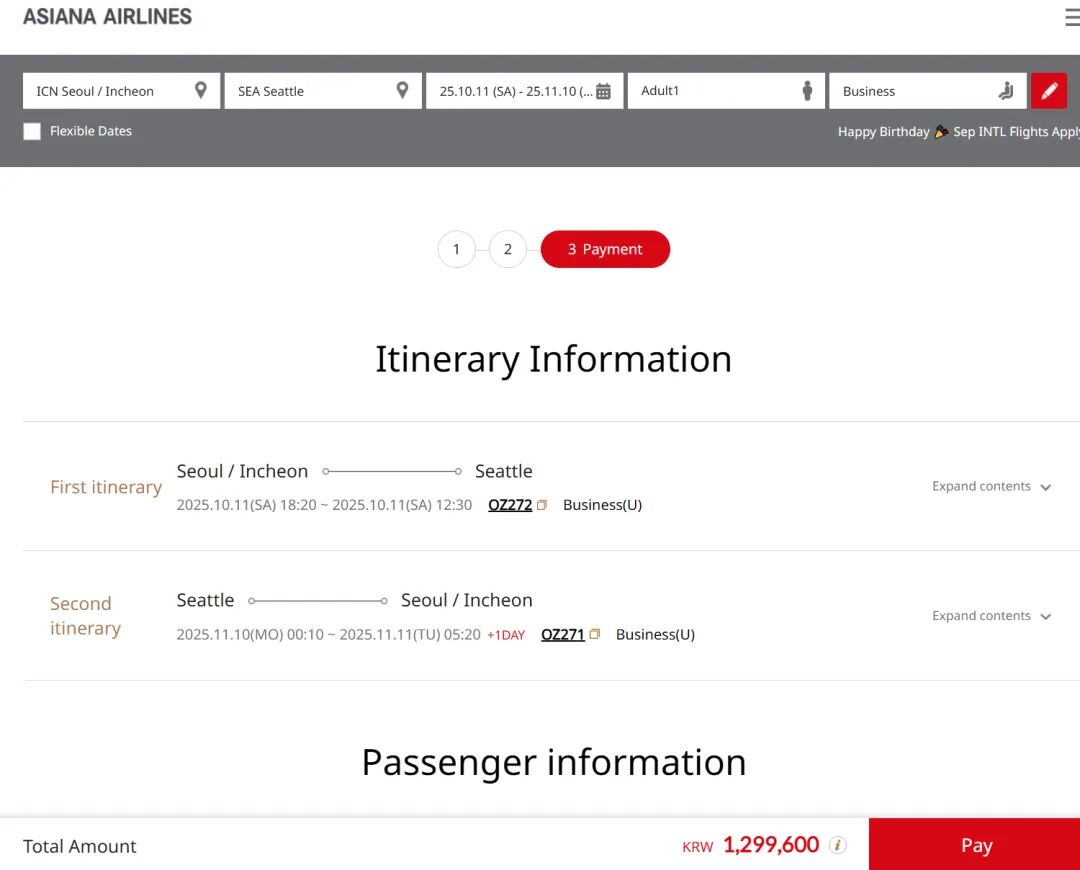The image size is (1080, 870).
Task: Expand contents of the second itinerary
Action: (x=991, y=616)
